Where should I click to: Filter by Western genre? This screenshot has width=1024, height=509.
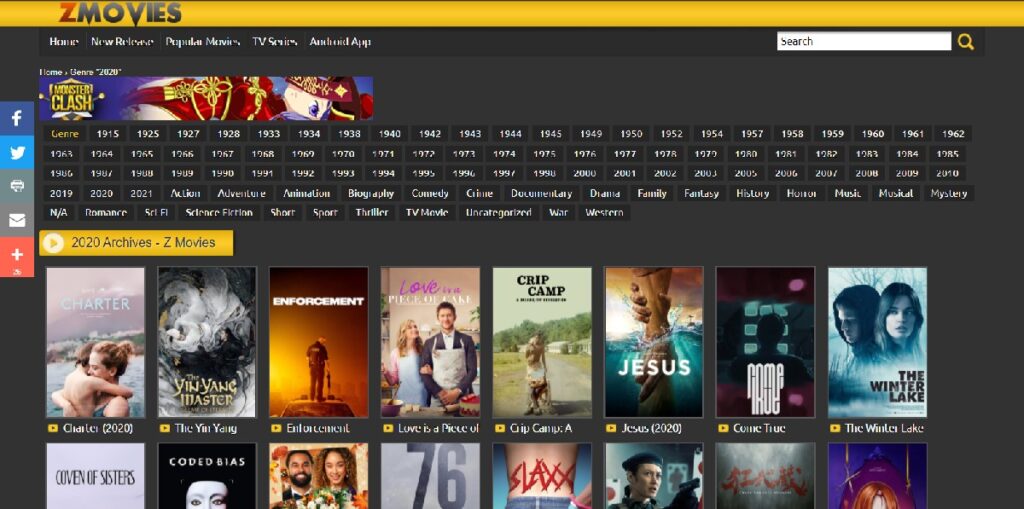pos(604,213)
